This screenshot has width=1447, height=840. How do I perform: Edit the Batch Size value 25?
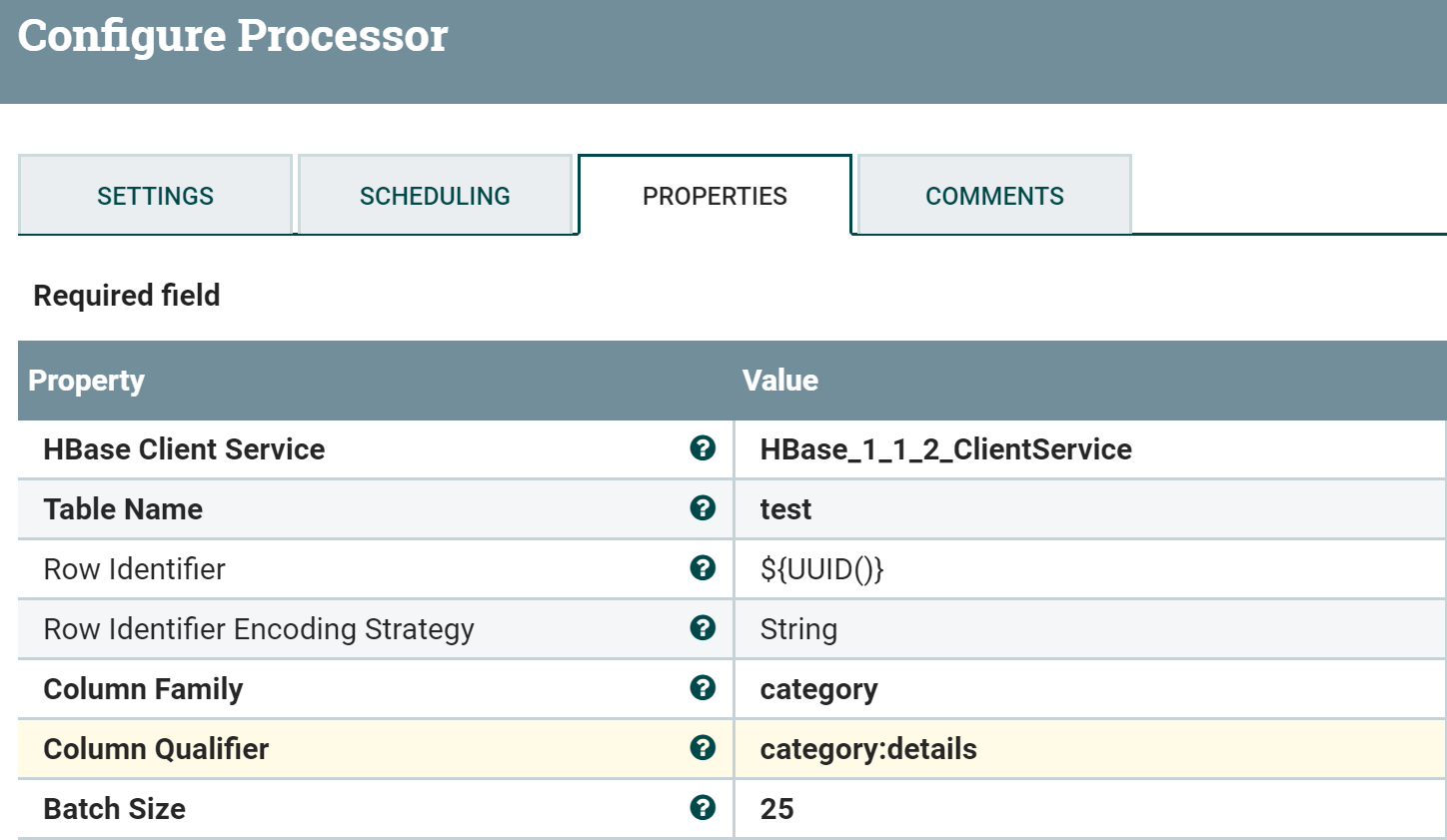click(x=776, y=809)
